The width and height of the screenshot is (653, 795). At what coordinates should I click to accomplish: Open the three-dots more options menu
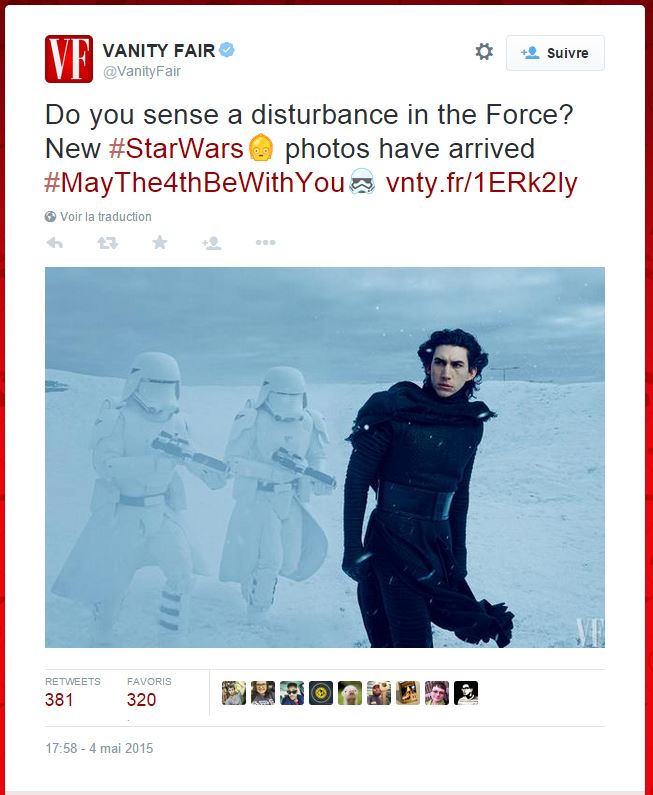click(x=265, y=242)
